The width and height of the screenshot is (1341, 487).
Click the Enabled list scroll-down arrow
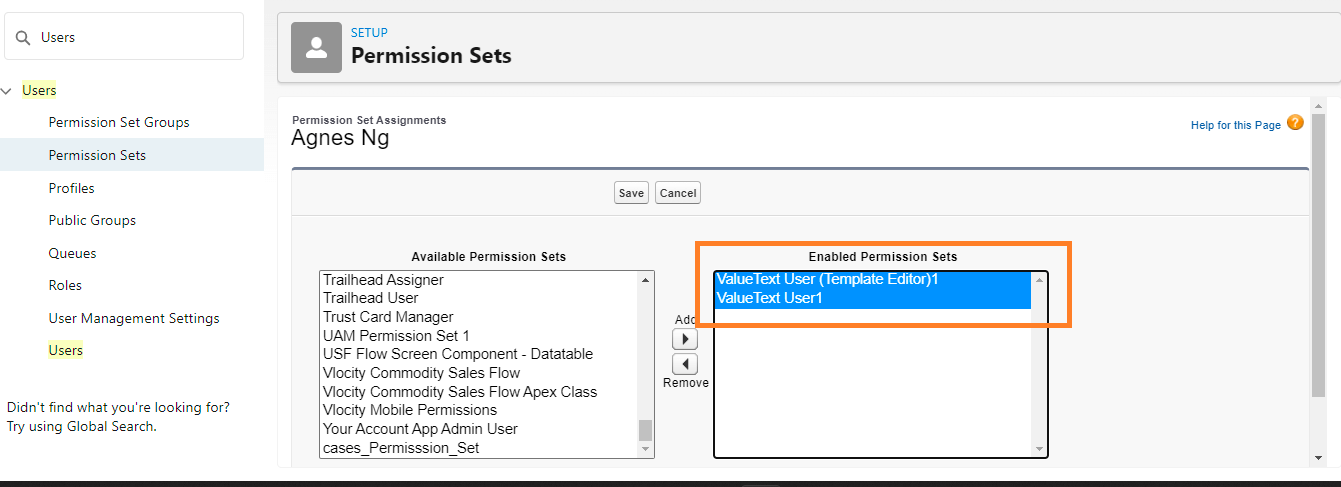click(1039, 449)
